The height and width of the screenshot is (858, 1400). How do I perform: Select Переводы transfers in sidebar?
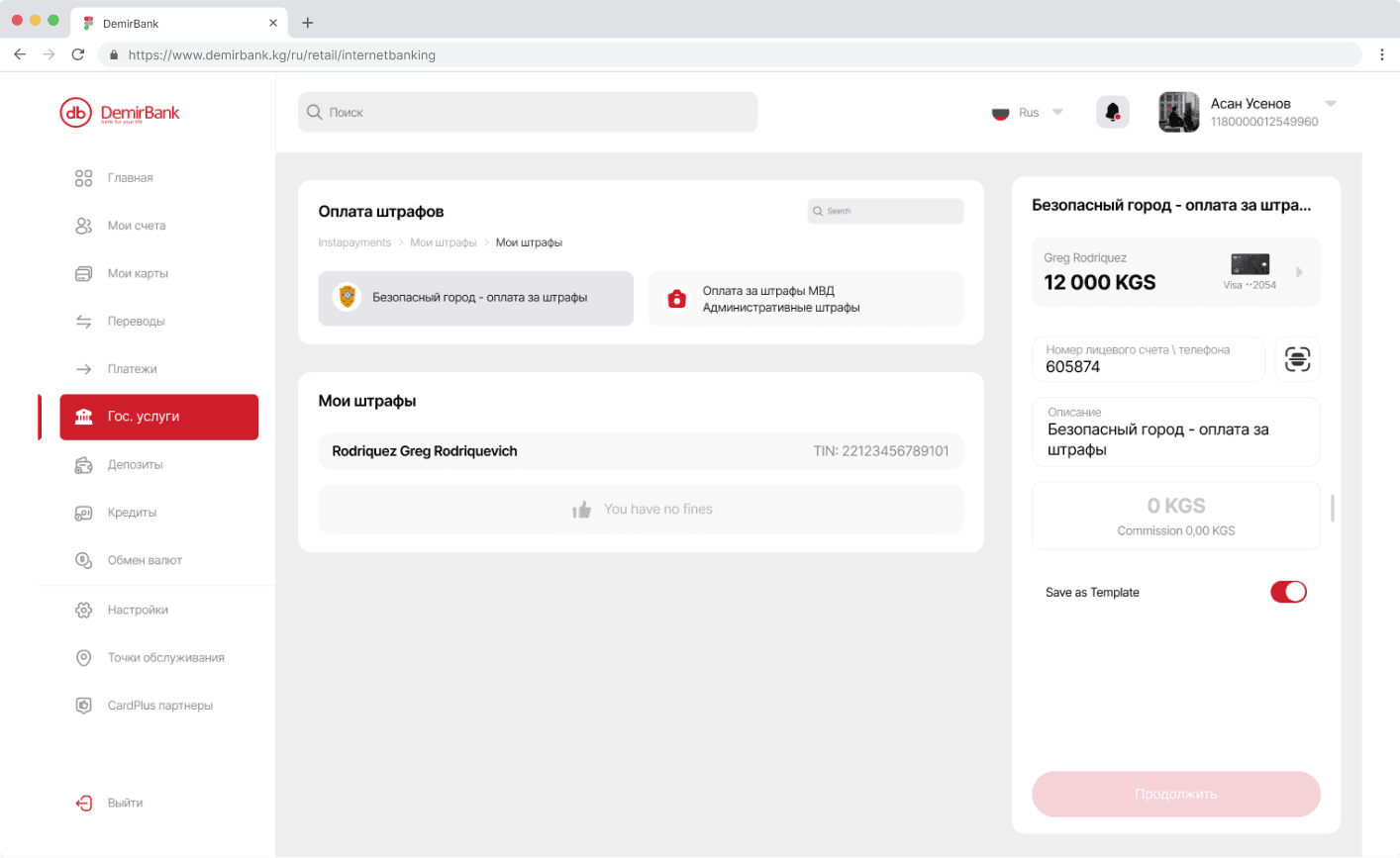point(137,322)
